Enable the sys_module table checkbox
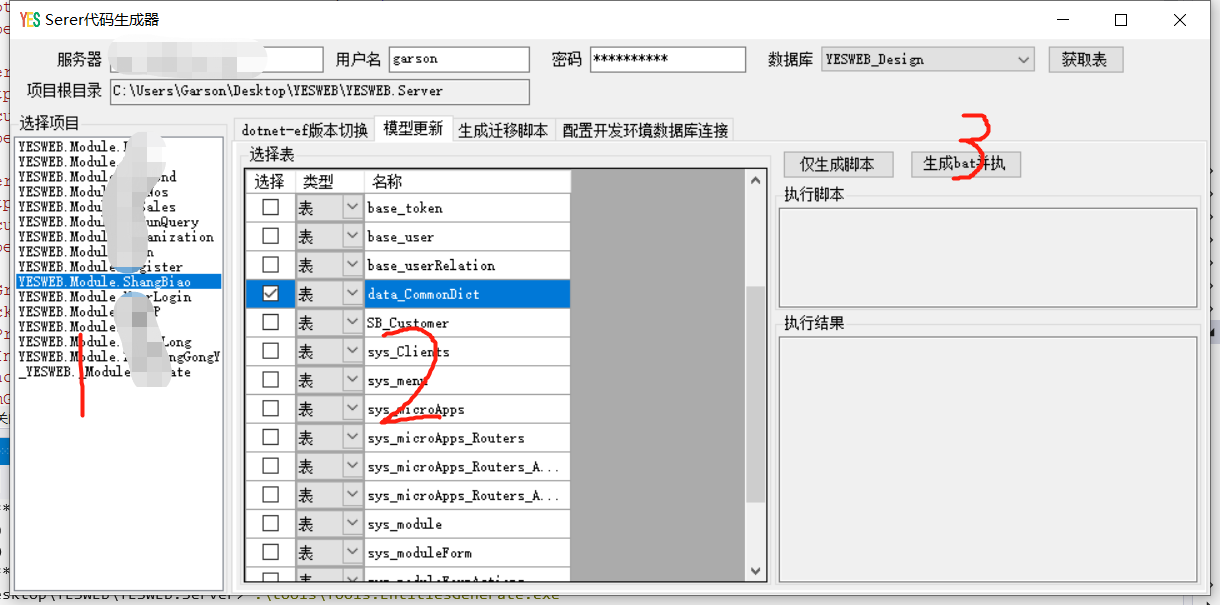 tap(270, 524)
